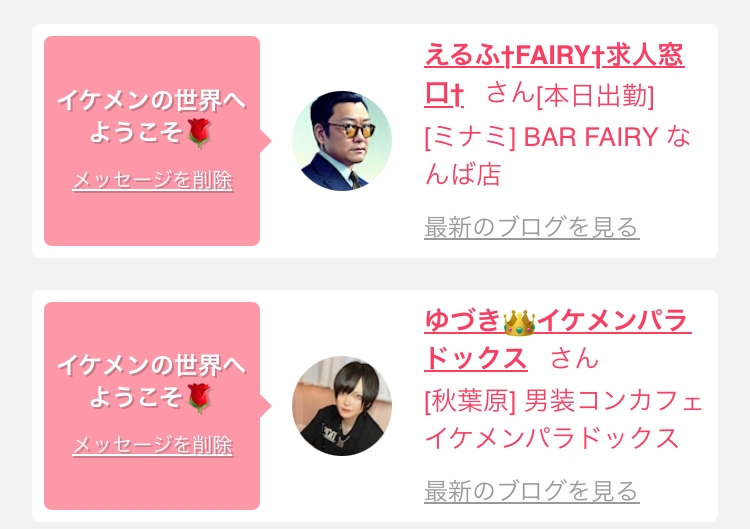Open the avatar of the man with sunglasses
750x529 pixels.
(x=342, y=141)
